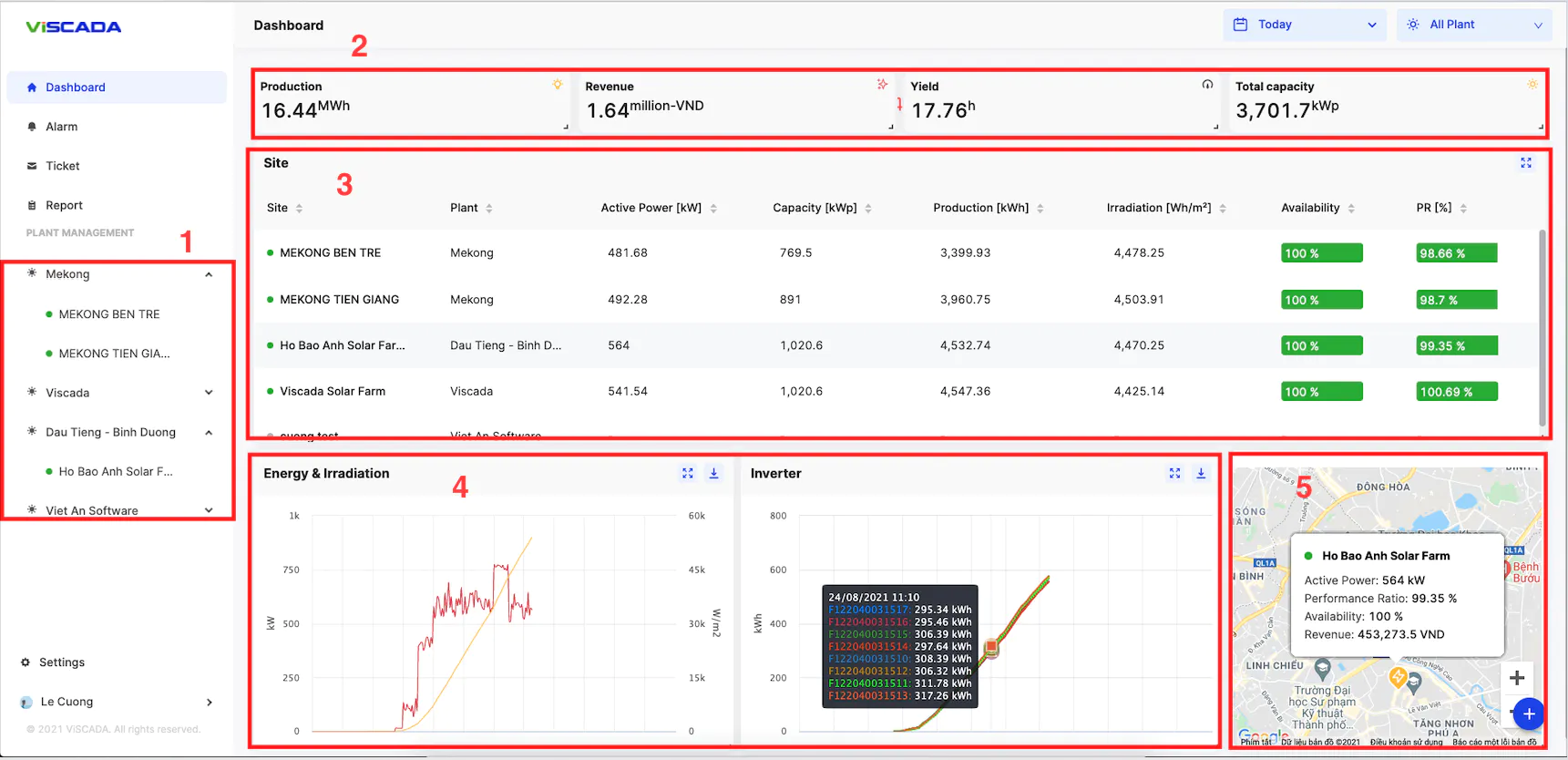This screenshot has height=760, width=1568.
Task: Open the All Plant selector dropdown
Action: (x=1474, y=25)
